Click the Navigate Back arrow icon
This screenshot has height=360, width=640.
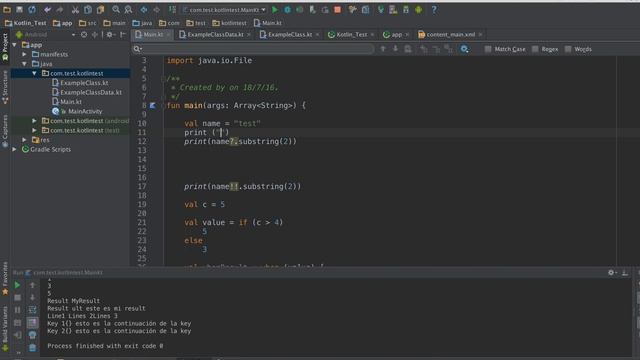pos(144,9)
